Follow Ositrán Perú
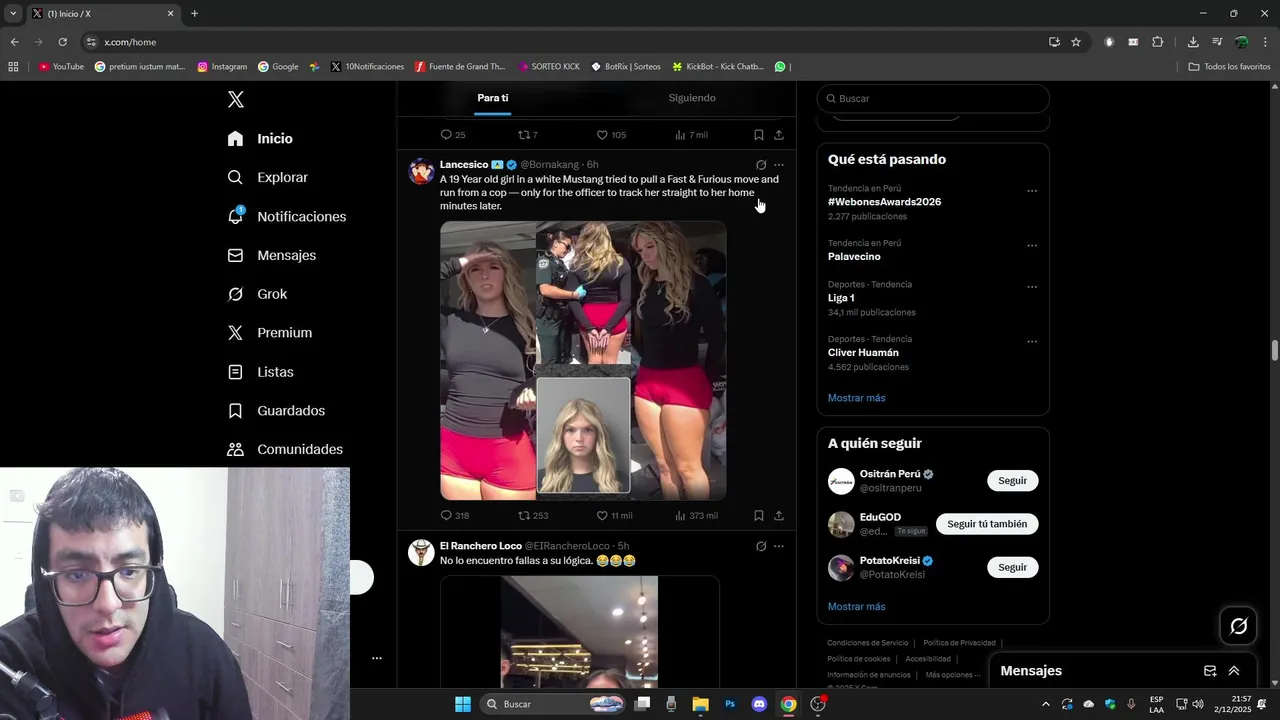This screenshot has height=720, width=1280. [x=1012, y=481]
